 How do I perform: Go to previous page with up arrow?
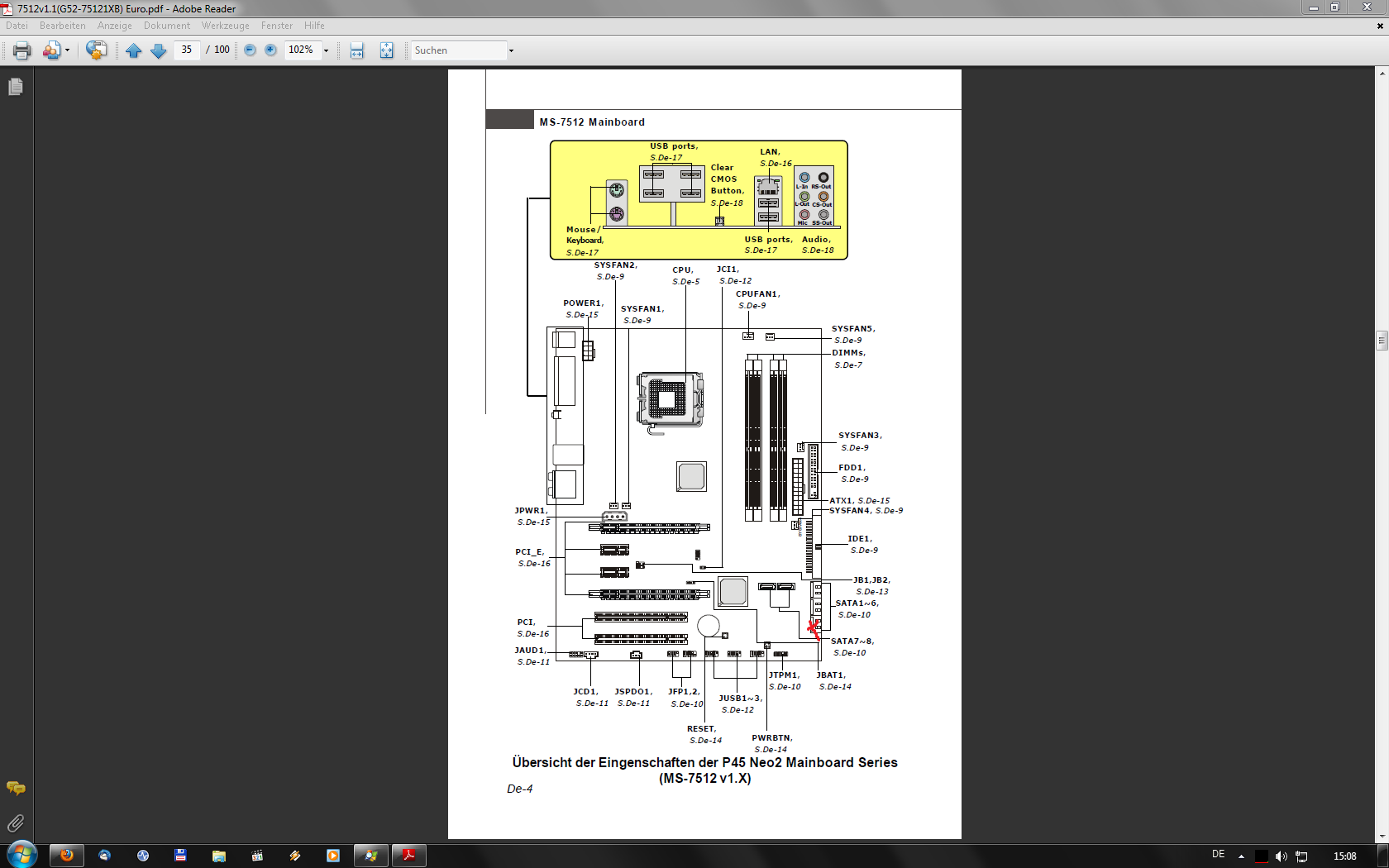point(134,50)
